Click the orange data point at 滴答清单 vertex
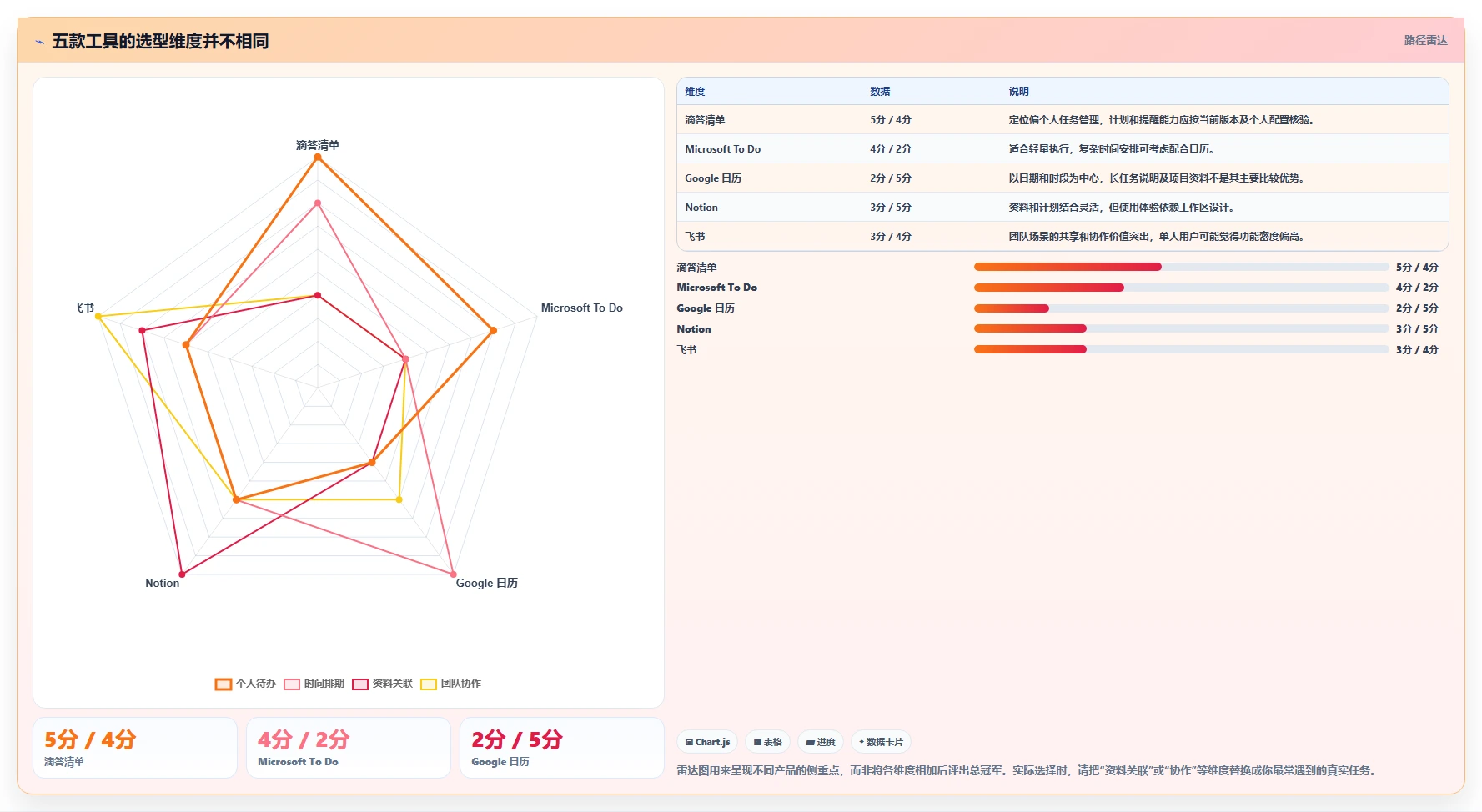 318,157
